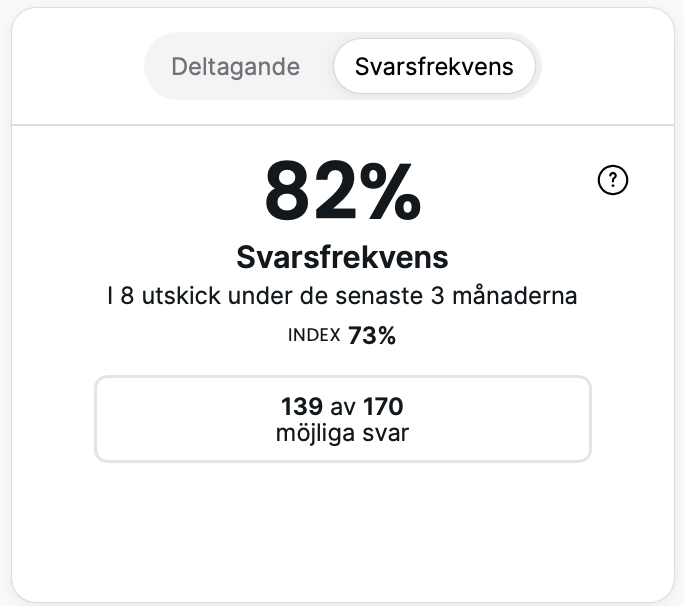Click the 139 av 170 möjliga svar box
Screen dimensions: 684x606
coord(343,419)
